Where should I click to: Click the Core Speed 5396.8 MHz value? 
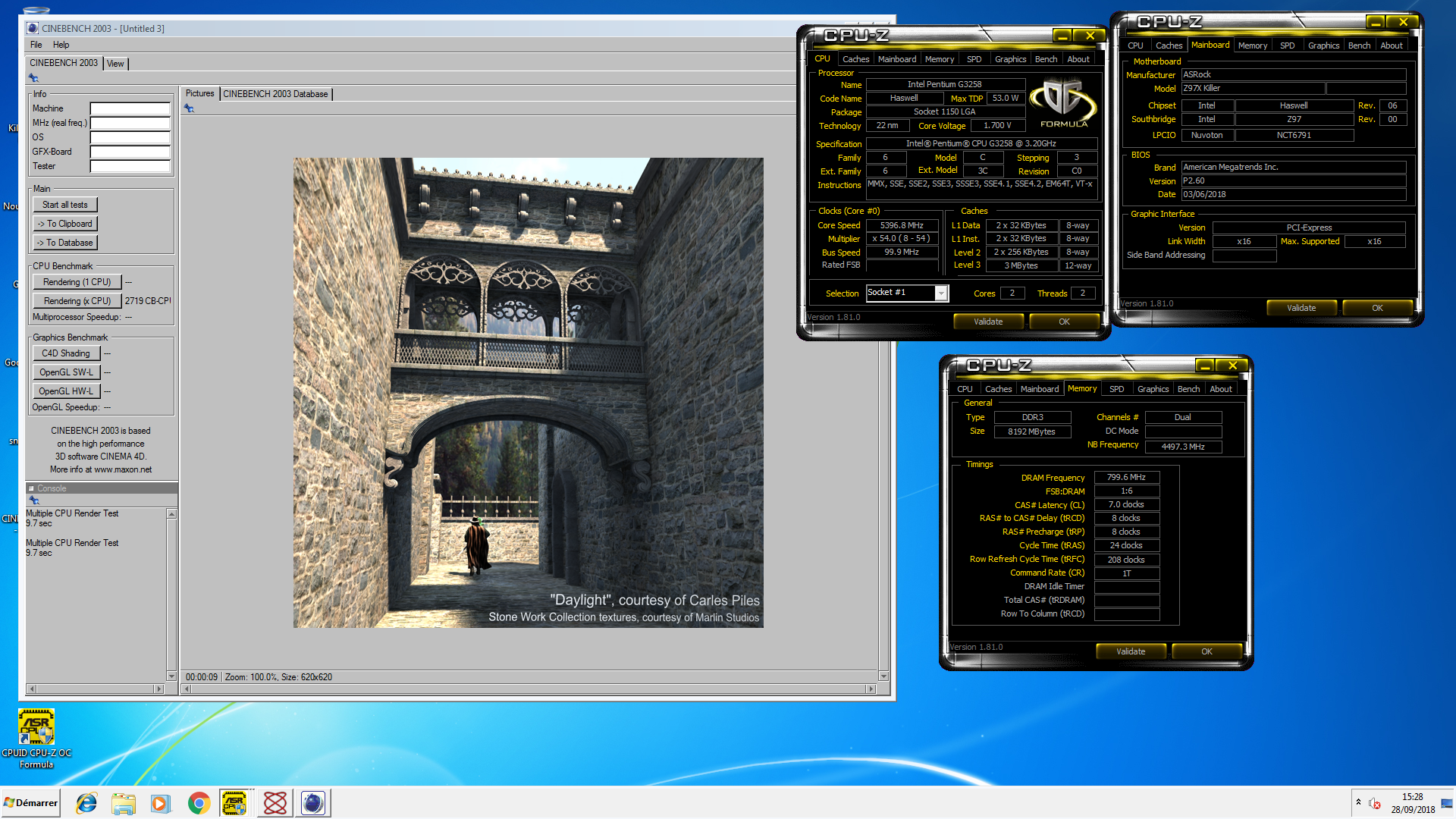(902, 225)
